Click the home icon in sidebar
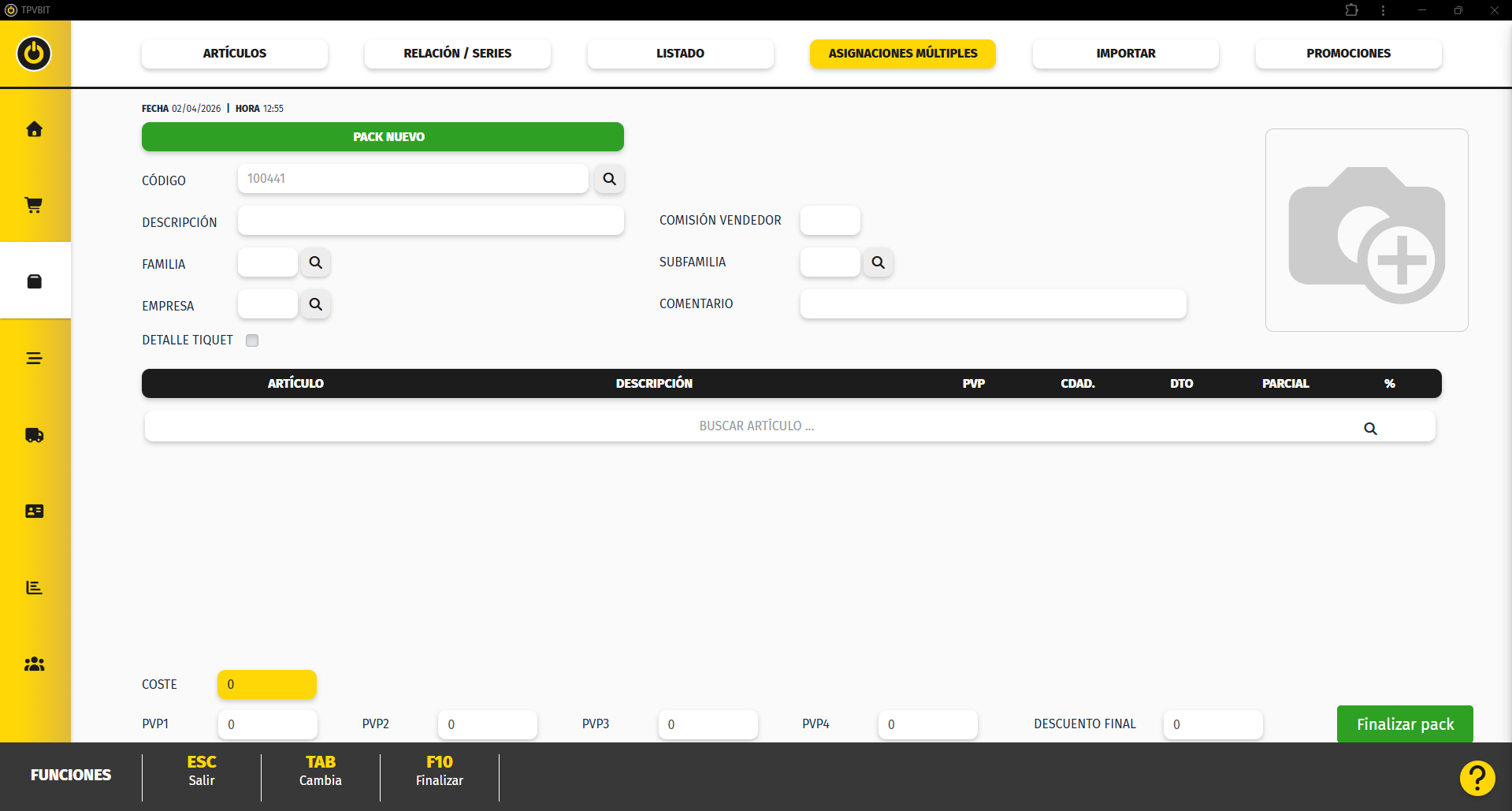 click(34, 129)
